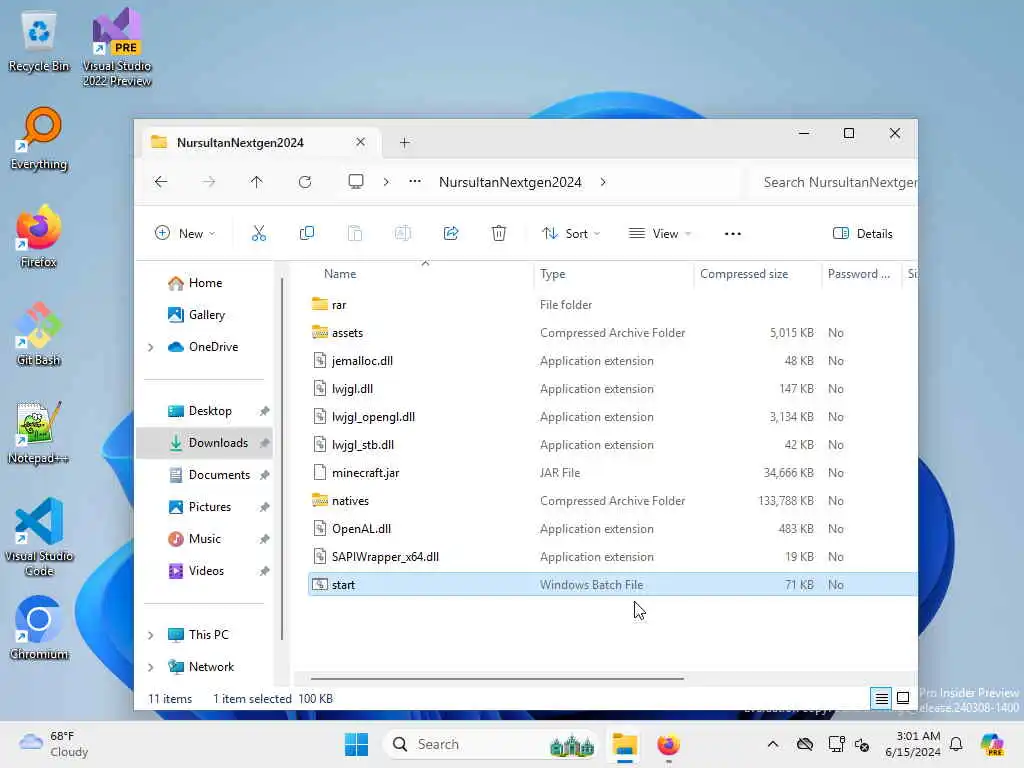Click the Password column header

click(859, 274)
